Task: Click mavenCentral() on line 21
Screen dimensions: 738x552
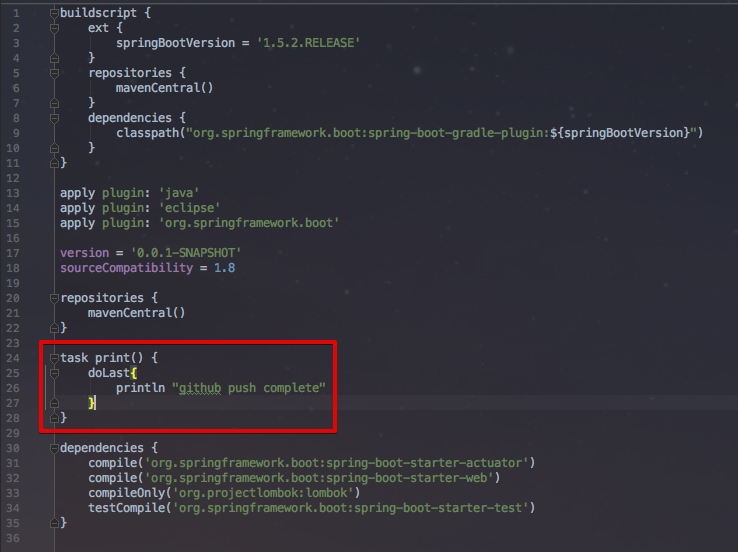Action: click(136, 313)
